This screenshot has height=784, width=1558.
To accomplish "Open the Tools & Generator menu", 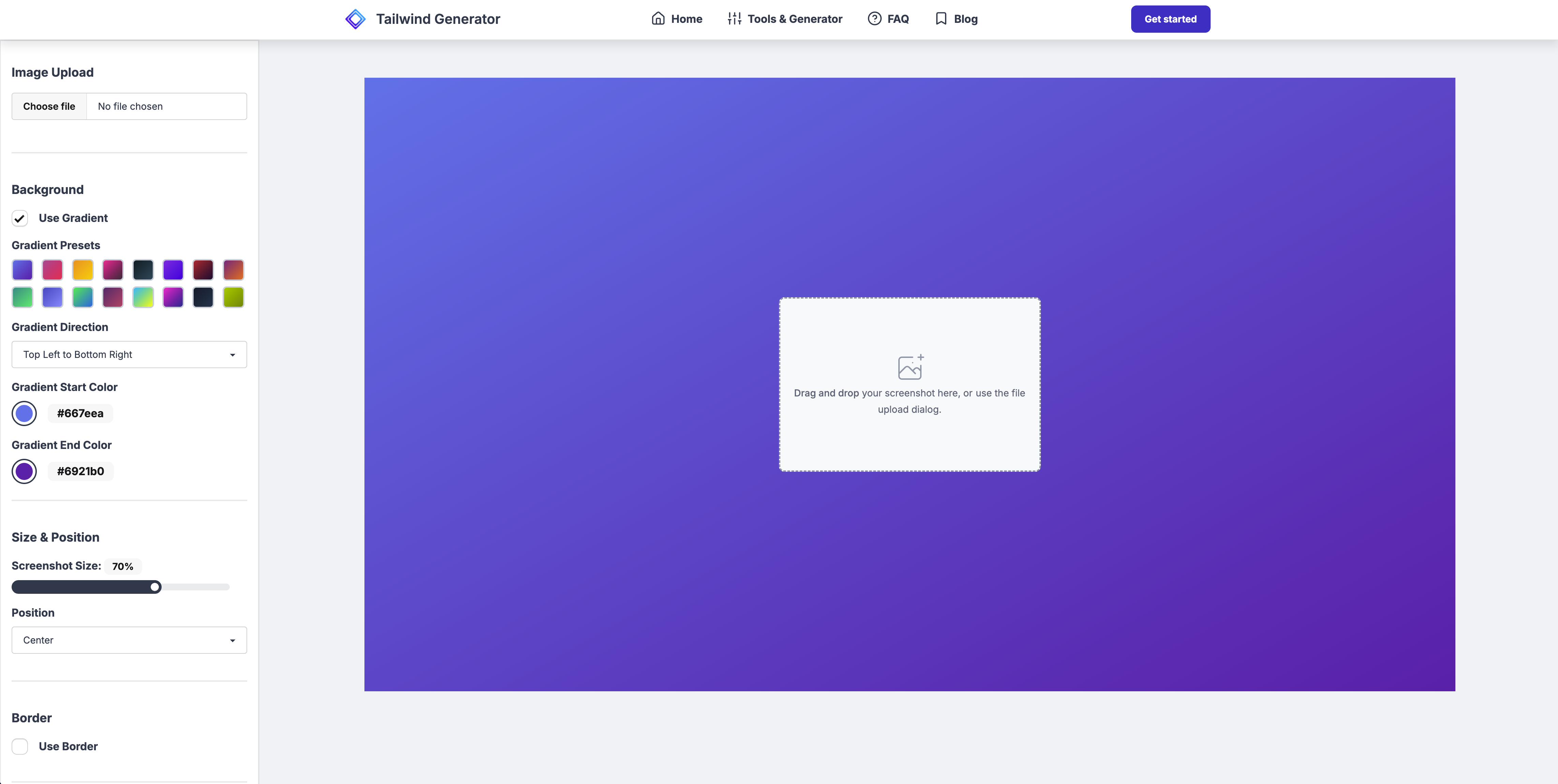I will (x=784, y=19).
